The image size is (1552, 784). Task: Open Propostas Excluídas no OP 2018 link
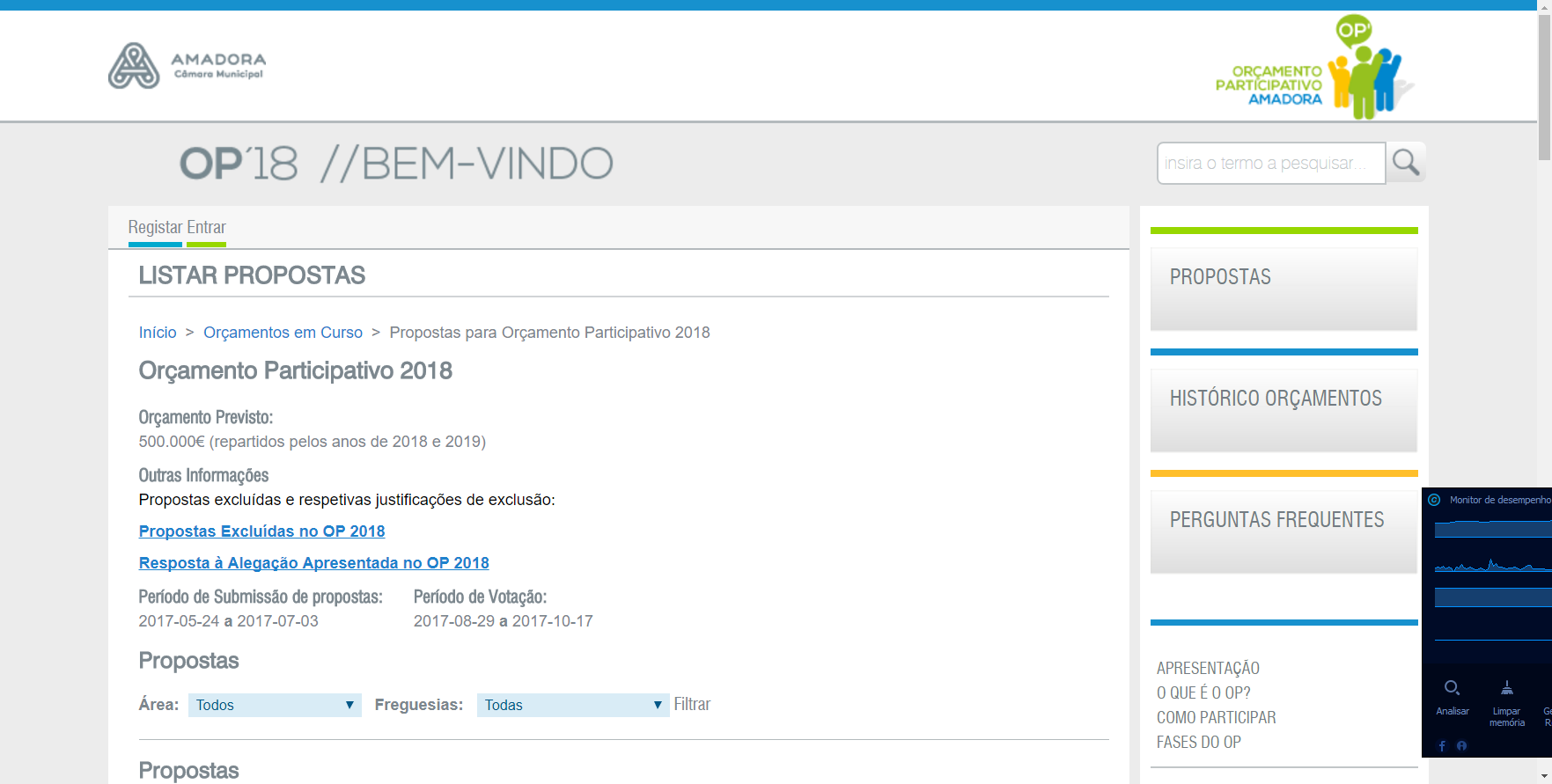click(x=261, y=531)
